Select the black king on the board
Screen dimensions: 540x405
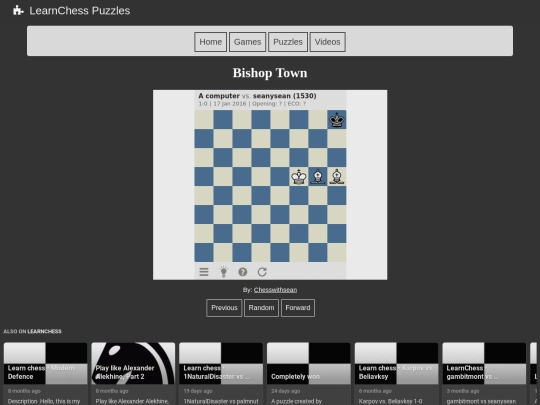point(336,120)
